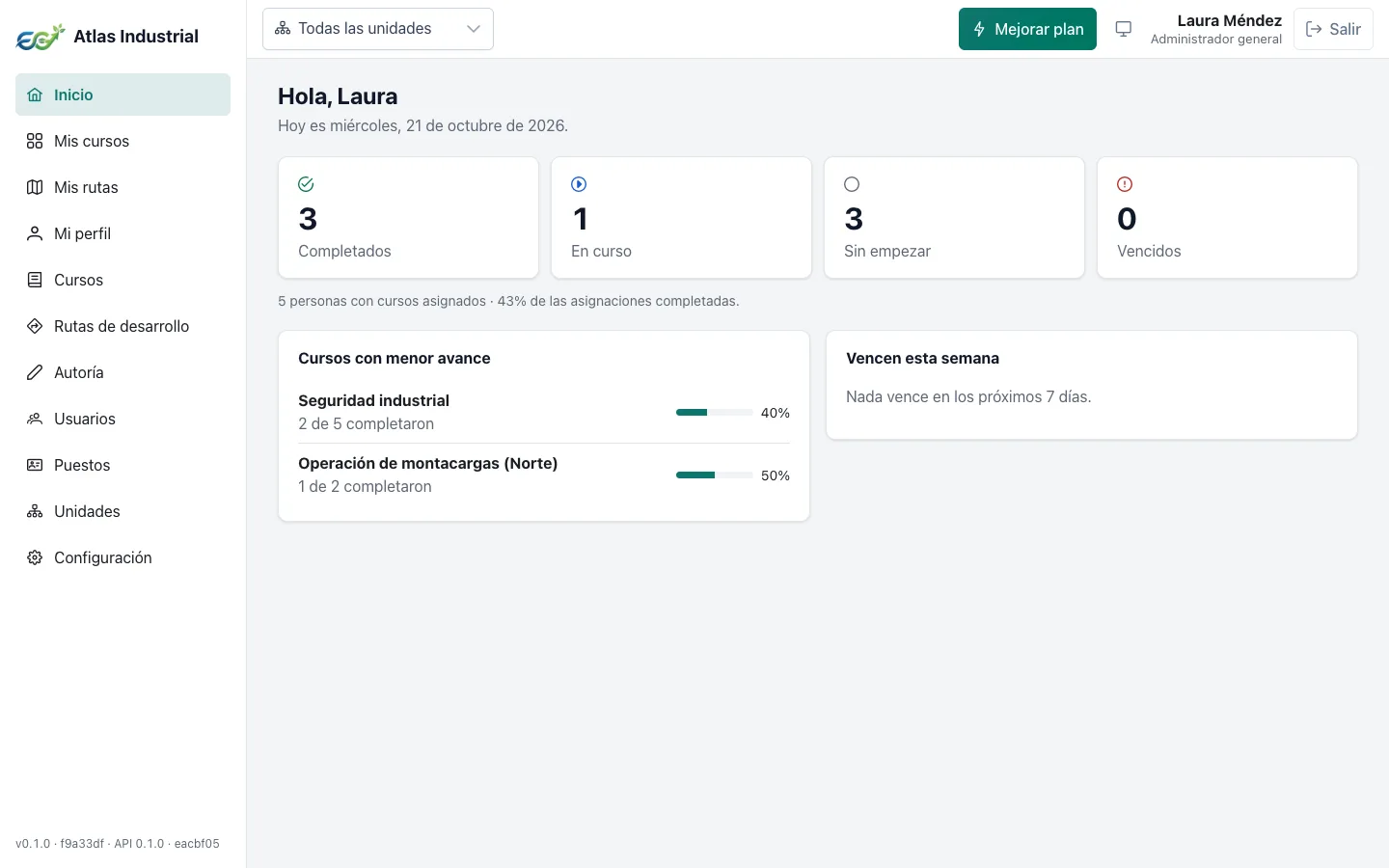Click the 40% progress bar for Seguridad industrial
The height and width of the screenshot is (868, 1389).
pyautogui.click(x=715, y=413)
